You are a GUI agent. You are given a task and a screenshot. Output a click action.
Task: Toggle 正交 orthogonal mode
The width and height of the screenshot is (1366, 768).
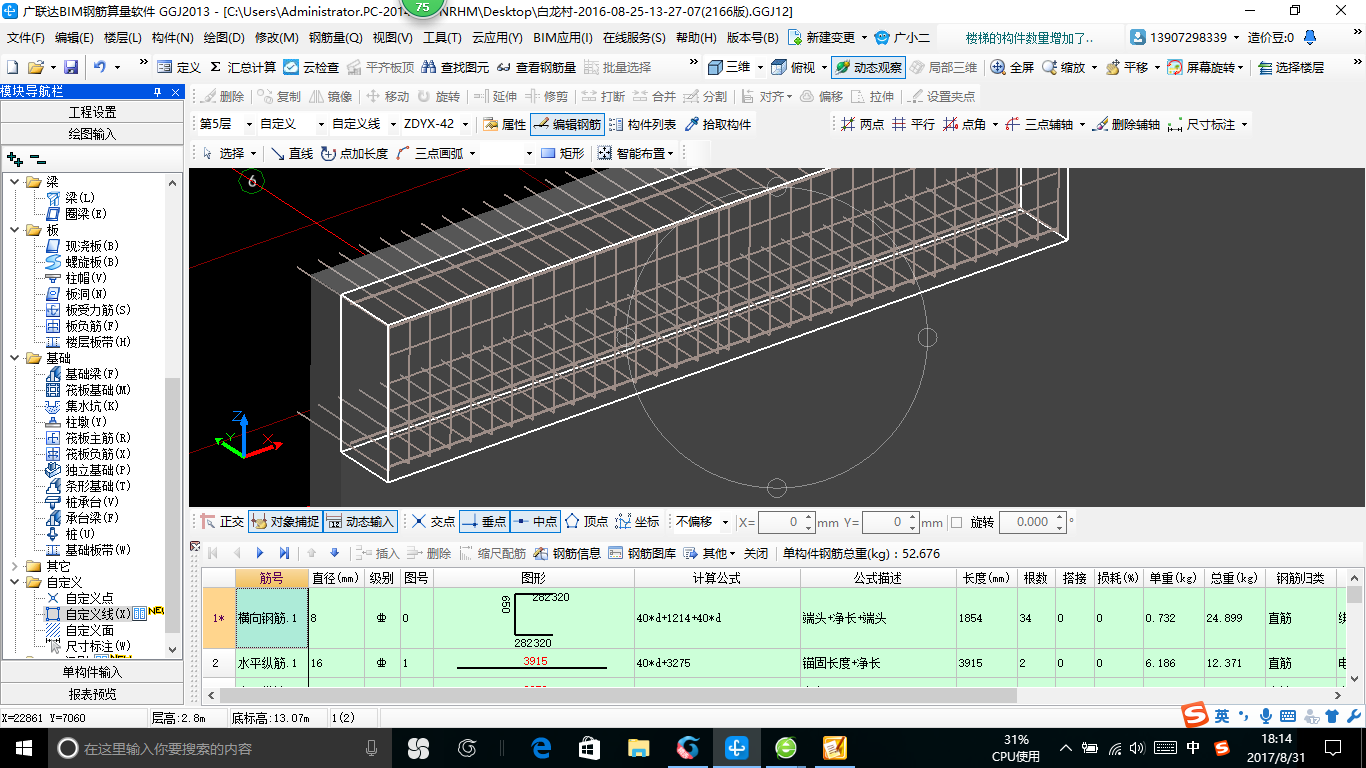point(222,522)
